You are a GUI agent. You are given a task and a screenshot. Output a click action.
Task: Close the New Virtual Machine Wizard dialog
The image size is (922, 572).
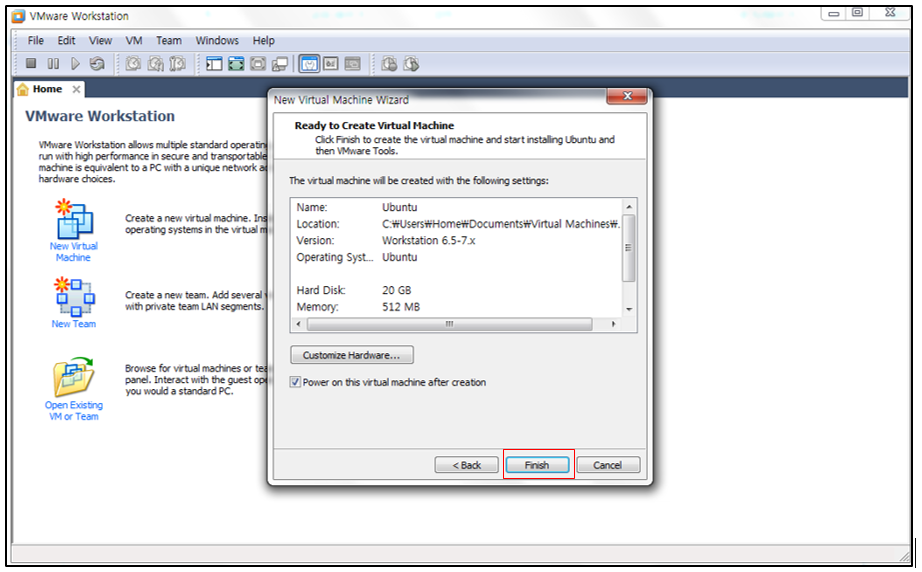click(627, 96)
